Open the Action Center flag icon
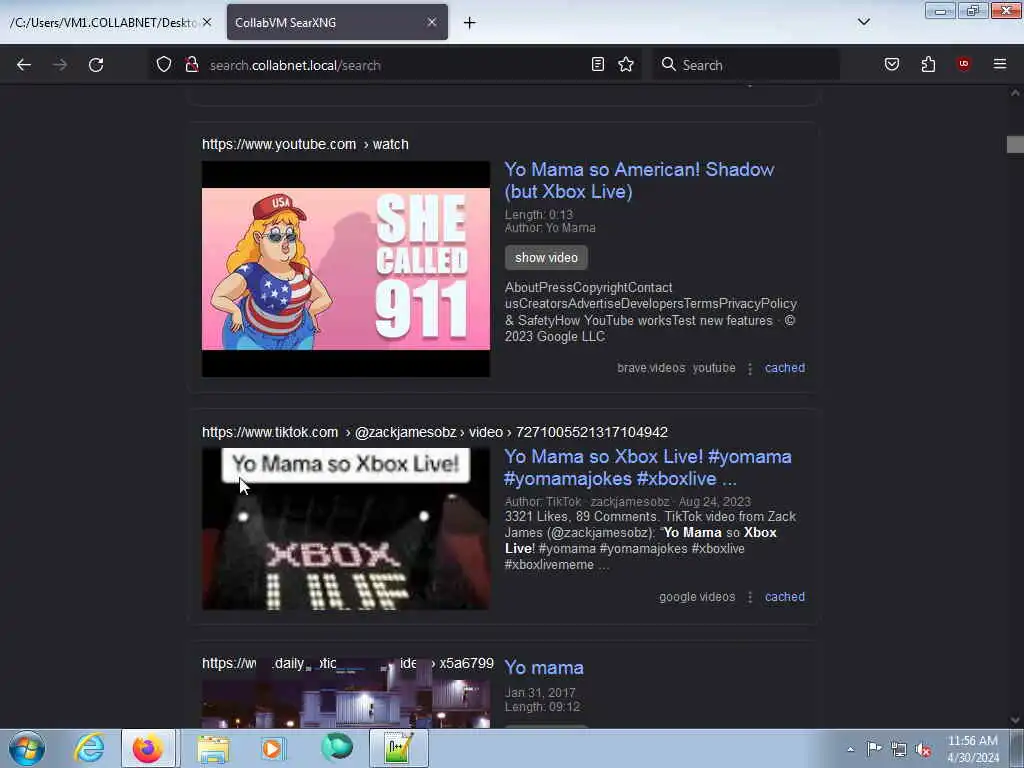Image resolution: width=1024 pixels, height=768 pixels. click(874, 749)
